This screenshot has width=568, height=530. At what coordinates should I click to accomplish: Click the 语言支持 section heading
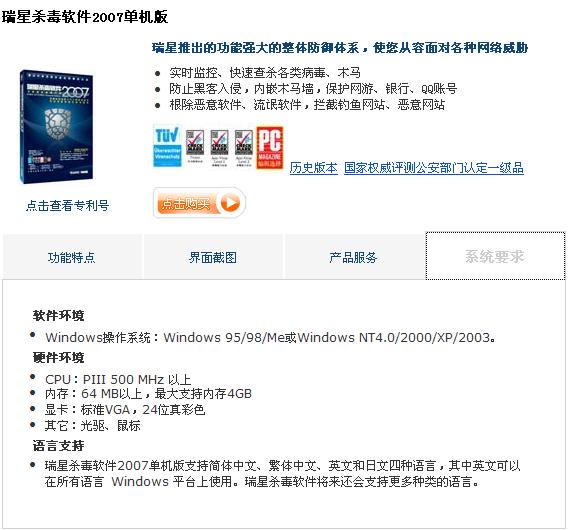click(x=58, y=446)
